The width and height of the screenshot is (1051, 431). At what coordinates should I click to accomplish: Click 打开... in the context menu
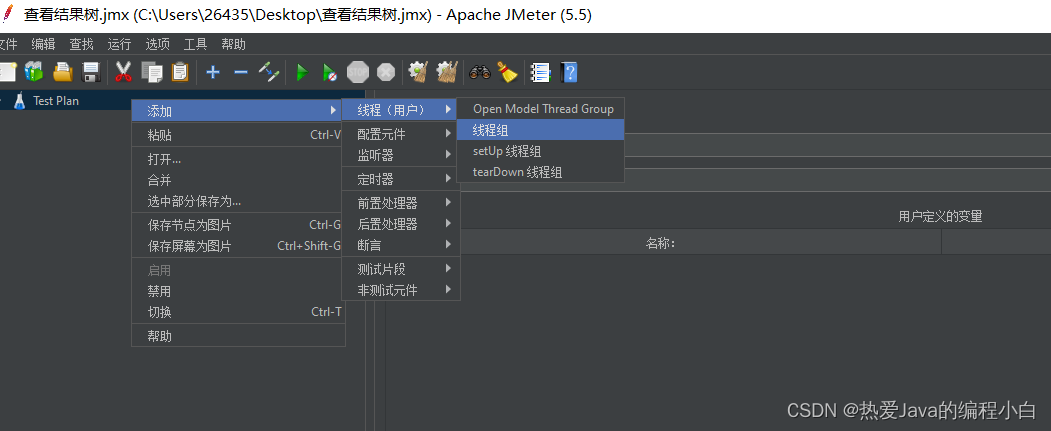click(238, 159)
